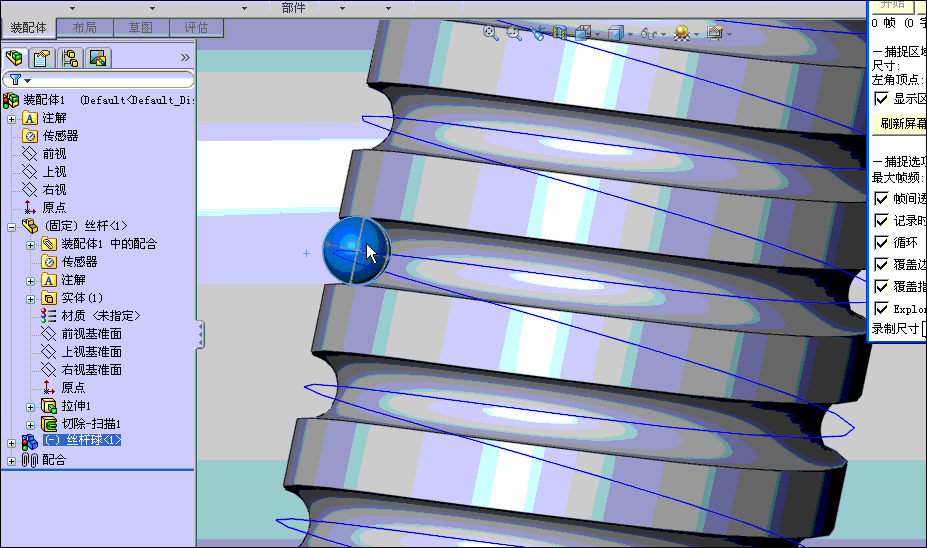This screenshot has height=548, width=927.
Task: Toggle the 记录时 checkbox
Action: (881, 221)
